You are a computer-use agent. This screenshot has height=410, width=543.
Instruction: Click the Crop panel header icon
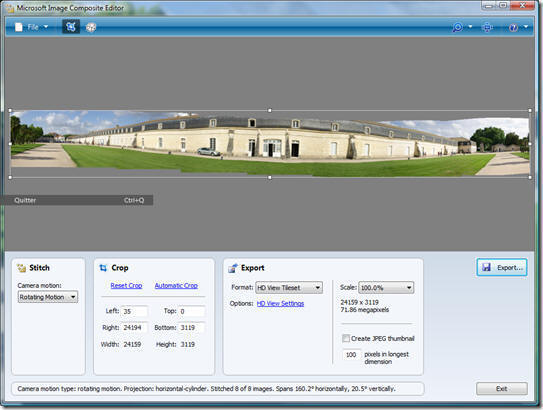pyautogui.click(x=103, y=268)
